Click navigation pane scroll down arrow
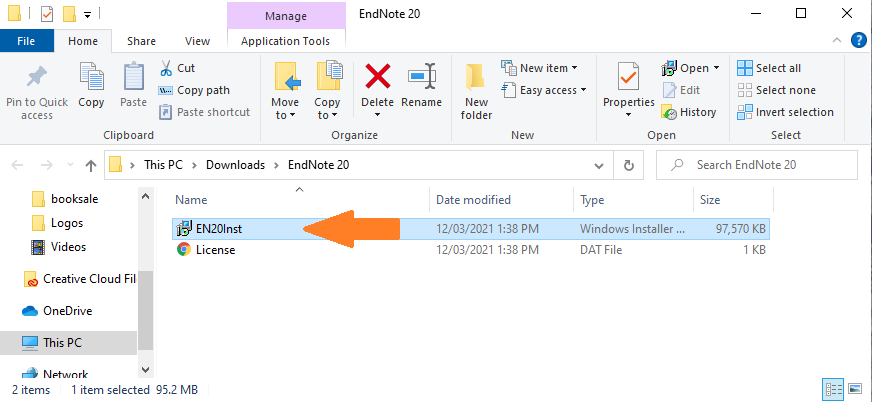This screenshot has width=872, height=402. 145,370
